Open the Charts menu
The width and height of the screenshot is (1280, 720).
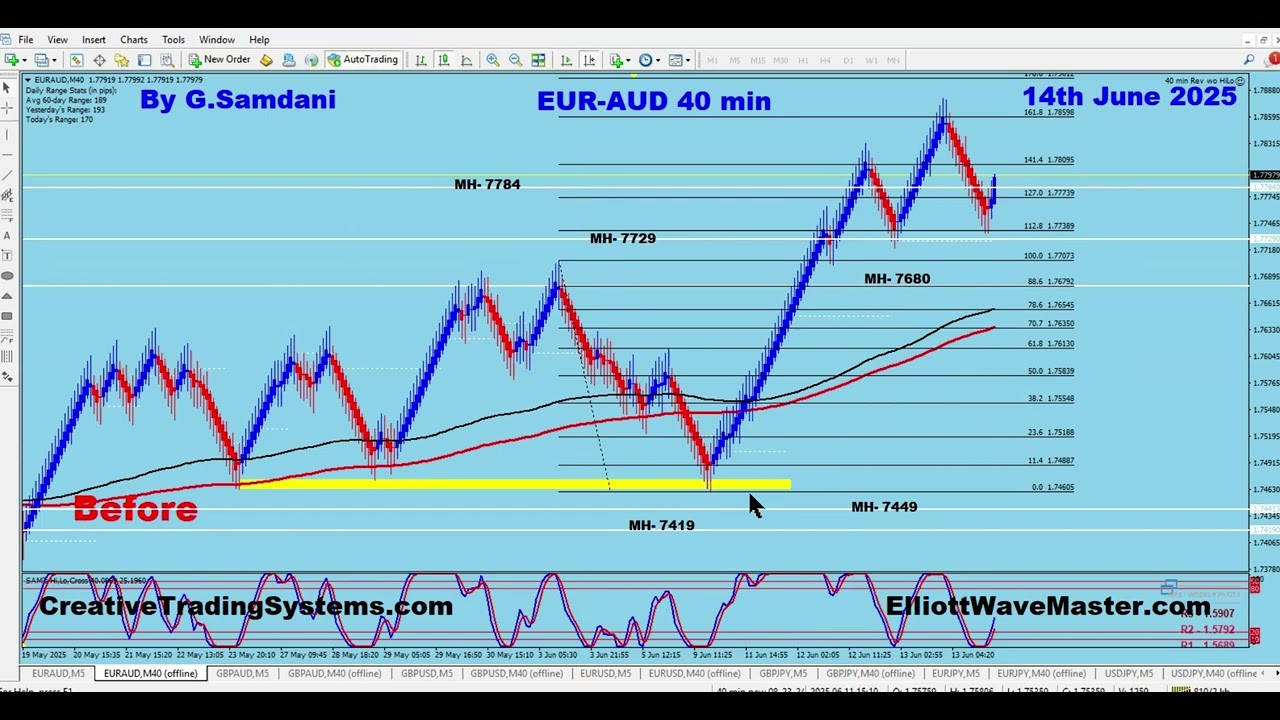click(134, 40)
